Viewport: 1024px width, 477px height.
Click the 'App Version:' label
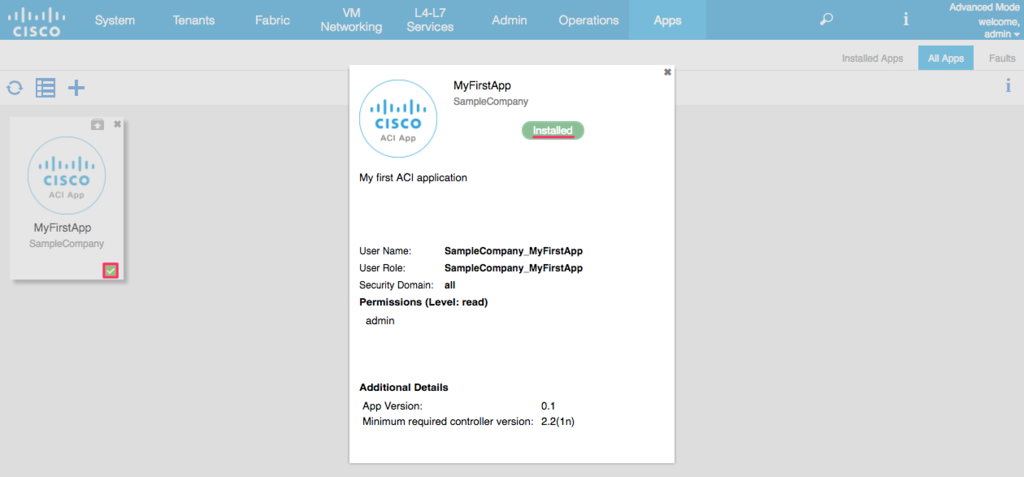[392, 406]
